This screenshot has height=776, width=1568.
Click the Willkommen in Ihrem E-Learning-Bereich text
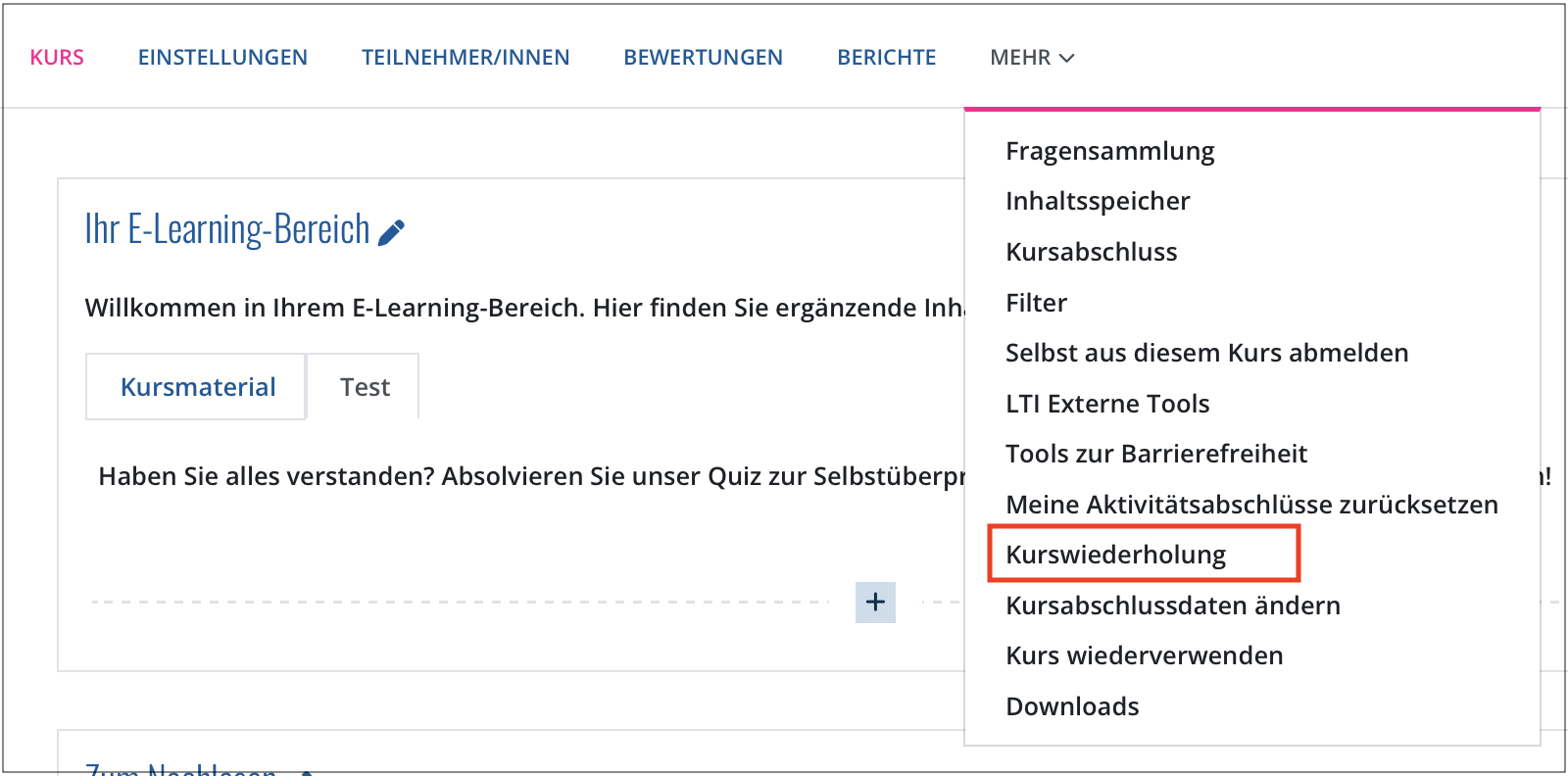[x=524, y=308]
